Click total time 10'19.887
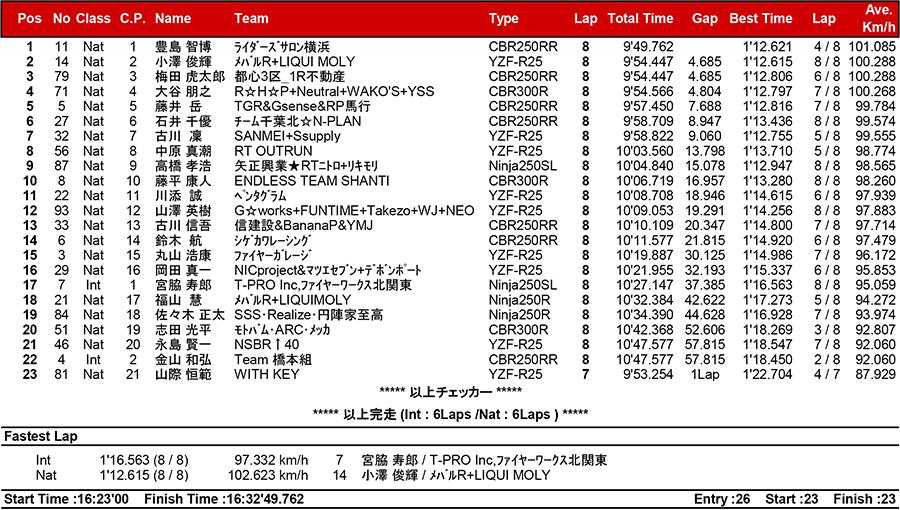Screen dimensions: 900x510 (645, 256)
